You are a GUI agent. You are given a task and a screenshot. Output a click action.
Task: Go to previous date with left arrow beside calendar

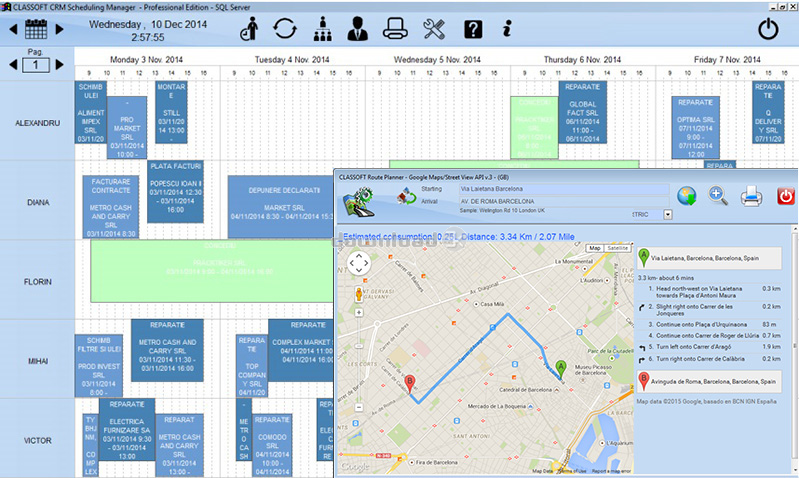pos(13,30)
